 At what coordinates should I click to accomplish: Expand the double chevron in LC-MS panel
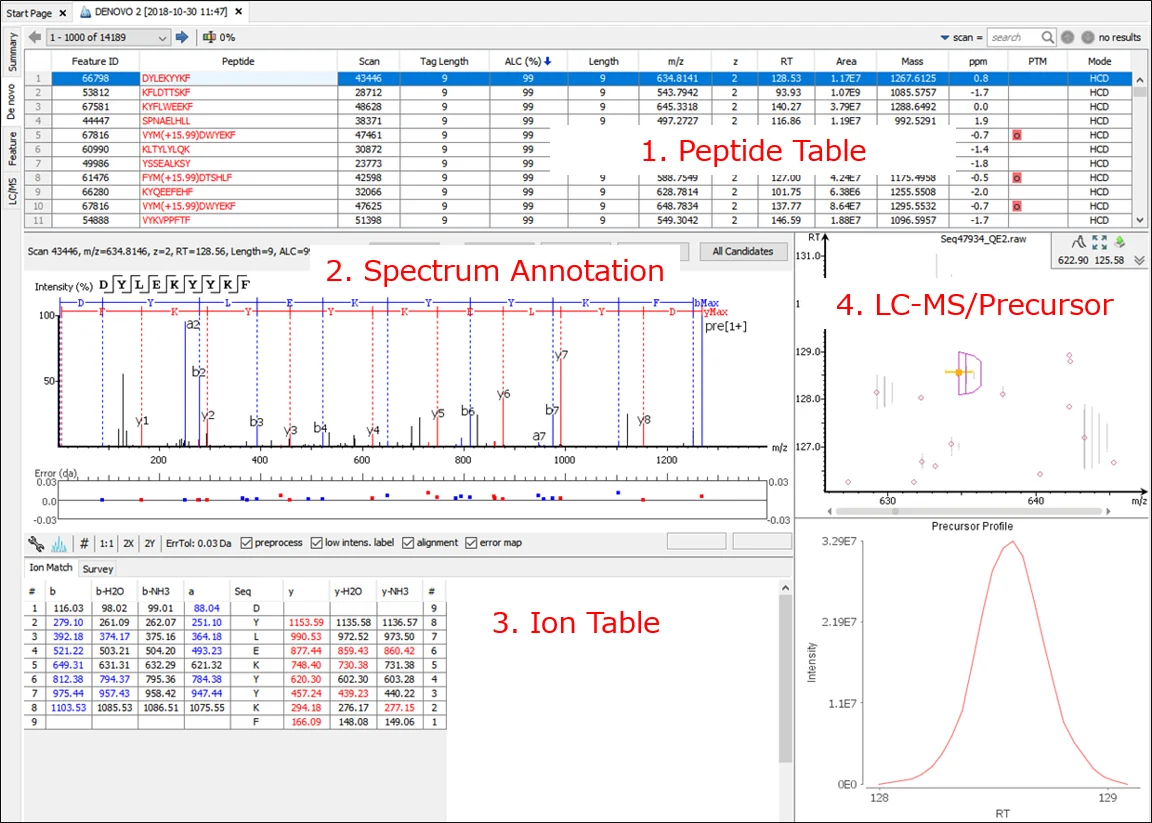point(1138,260)
